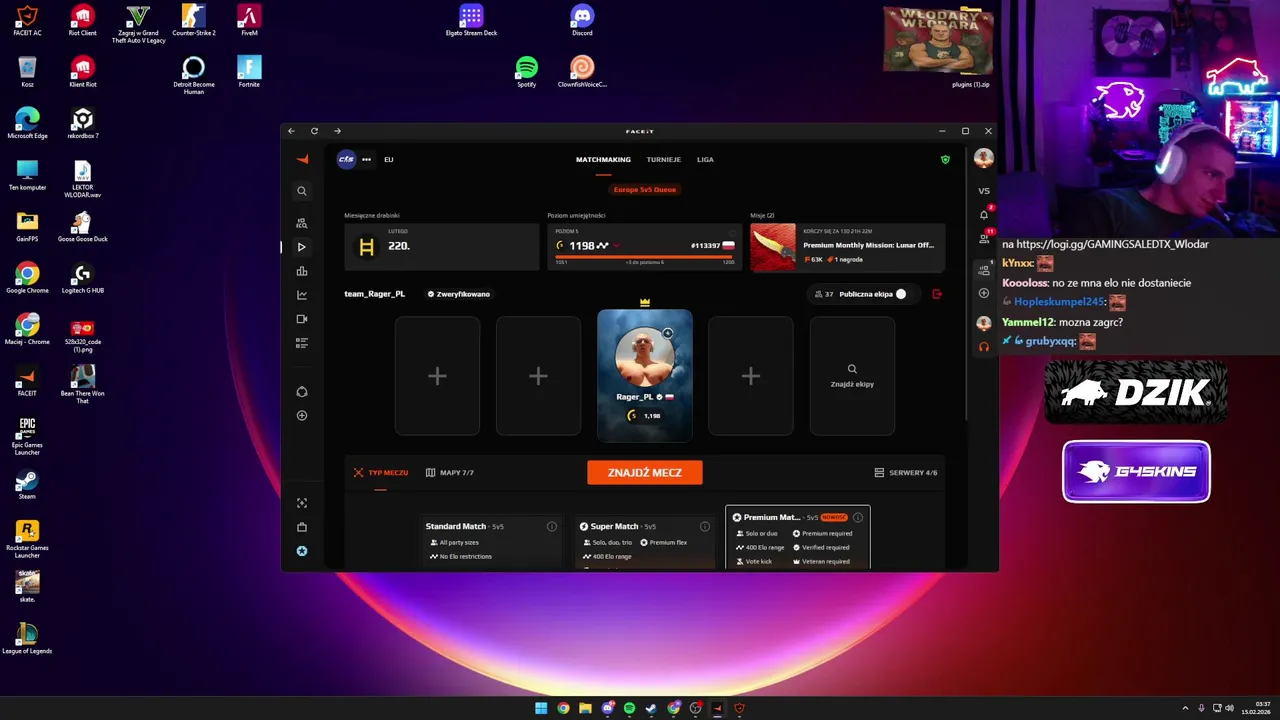Open the VS icon in right sidebar
The image size is (1280, 720).
tap(984, 191)
